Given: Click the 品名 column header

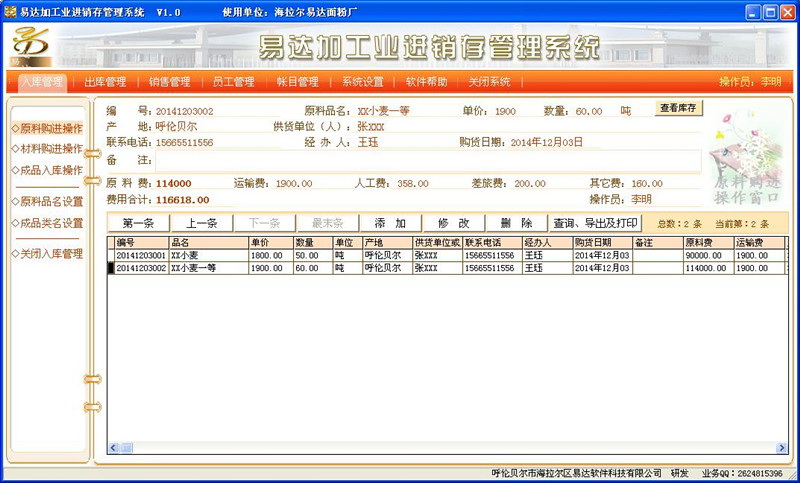Looking at the screenshot, I should [x=209, y=243].
